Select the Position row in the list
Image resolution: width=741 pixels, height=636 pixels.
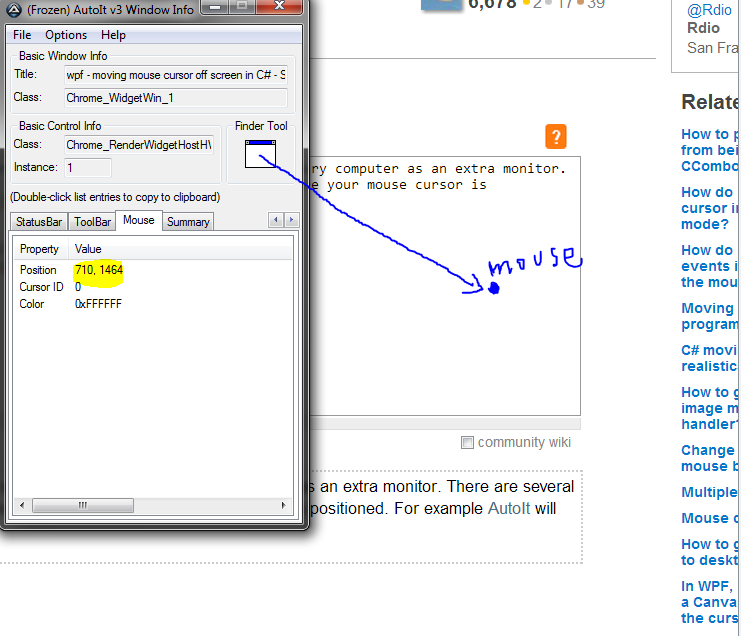(153, 270)
